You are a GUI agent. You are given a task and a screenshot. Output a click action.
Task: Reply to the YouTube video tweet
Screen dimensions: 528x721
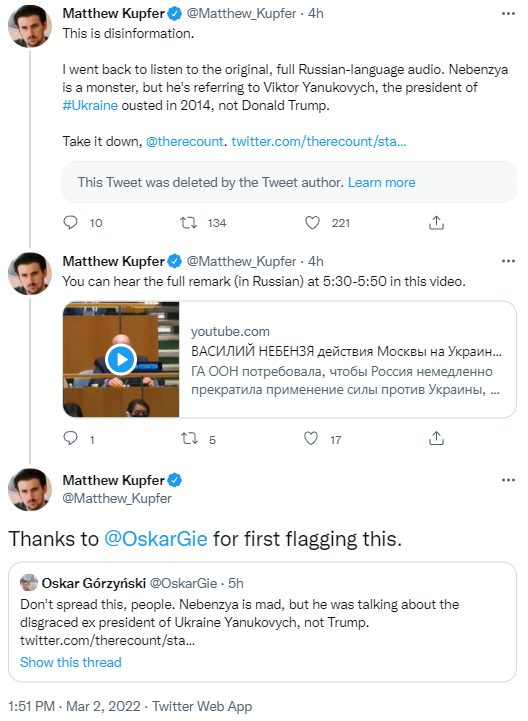pos(70,438)
